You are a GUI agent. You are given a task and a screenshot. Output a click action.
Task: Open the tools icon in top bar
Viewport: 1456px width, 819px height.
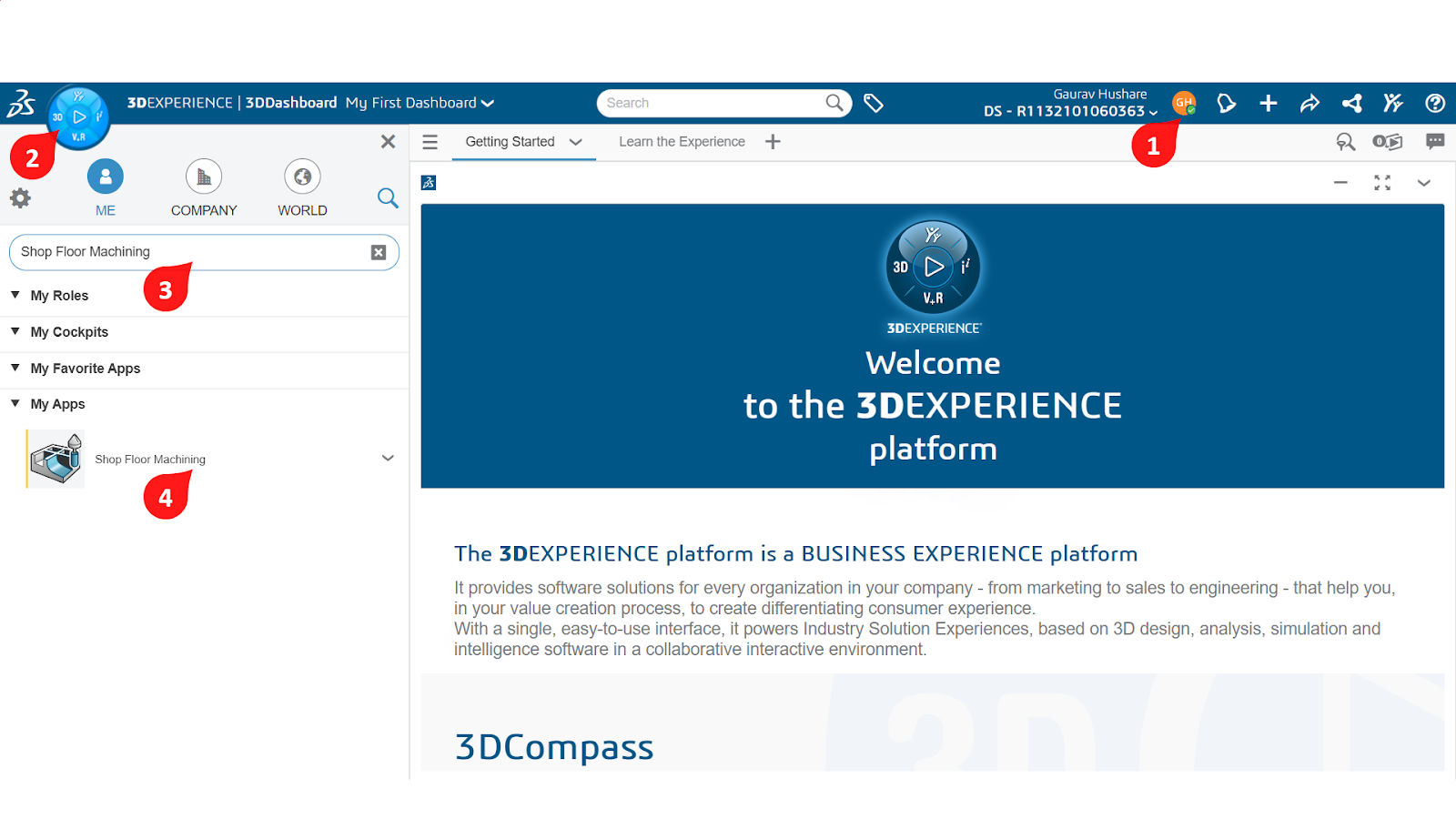tap(1393, 103)
